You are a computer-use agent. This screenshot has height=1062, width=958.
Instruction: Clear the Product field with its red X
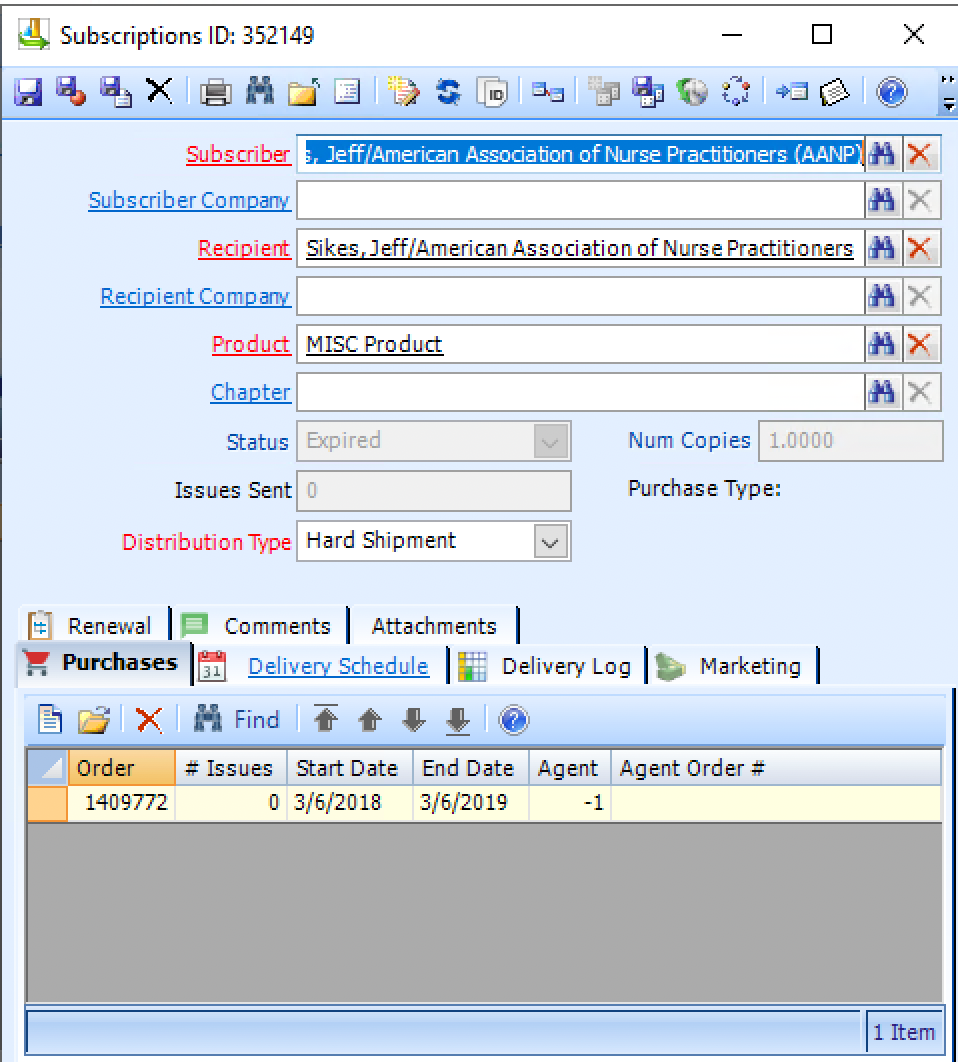(x=918, y=343)
